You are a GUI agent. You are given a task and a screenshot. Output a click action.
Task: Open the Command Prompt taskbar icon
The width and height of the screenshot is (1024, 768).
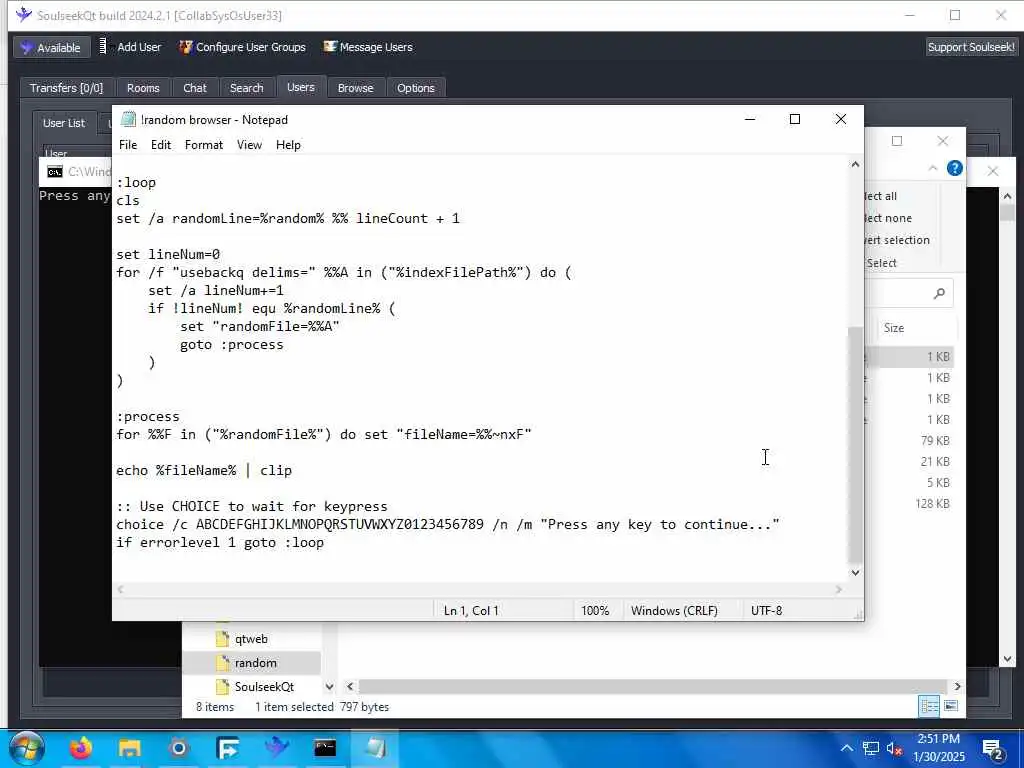coord(325,748)
